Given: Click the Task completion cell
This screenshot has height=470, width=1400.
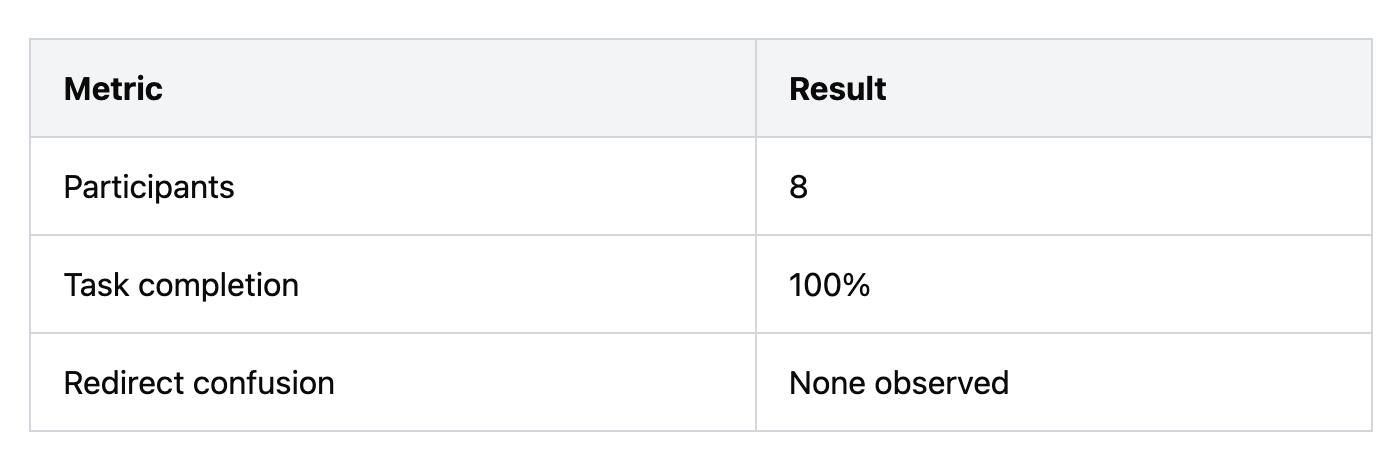Looking at the screenshot, I should coord(393,284).
